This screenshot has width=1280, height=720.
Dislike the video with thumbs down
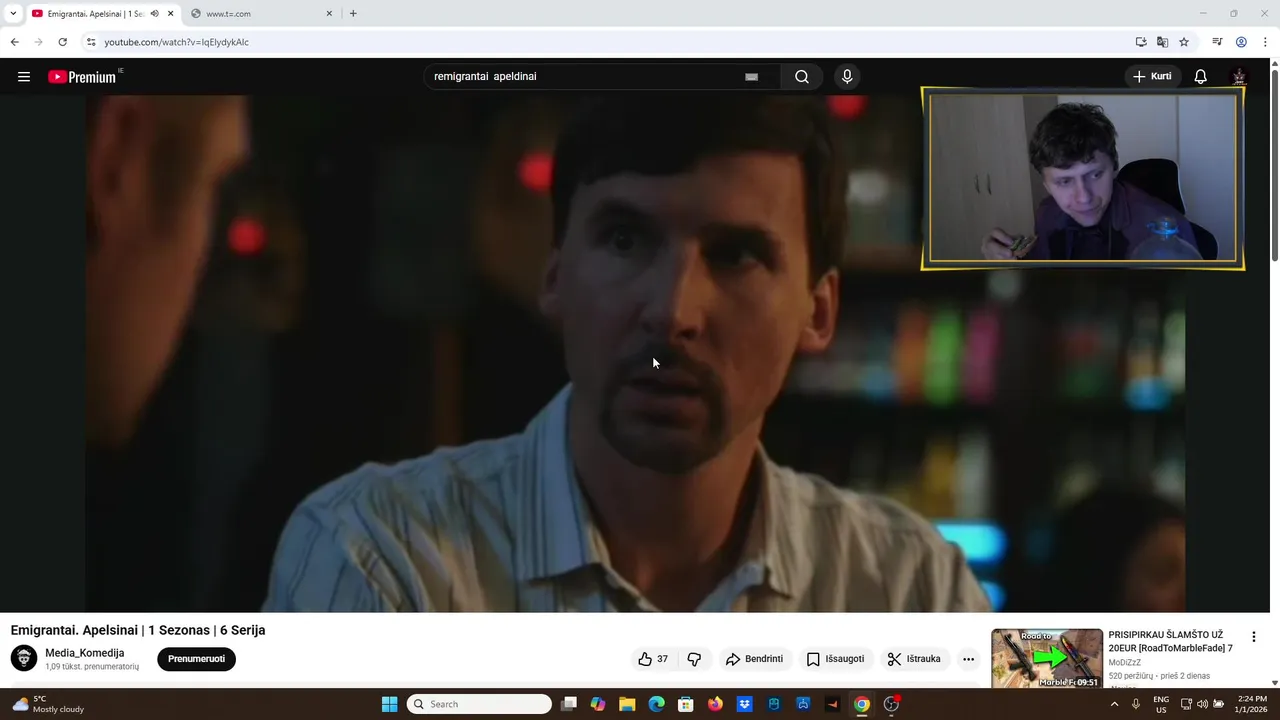pos(694,659)
